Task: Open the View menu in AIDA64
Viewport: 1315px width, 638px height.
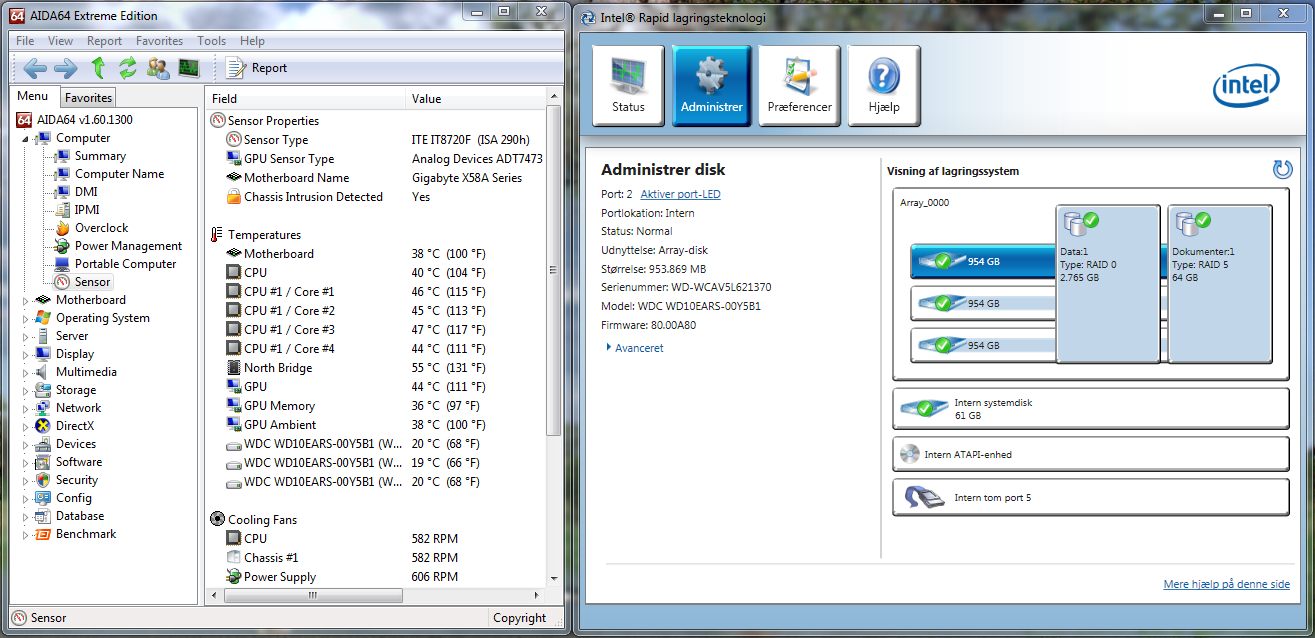Action: point(60,41)
